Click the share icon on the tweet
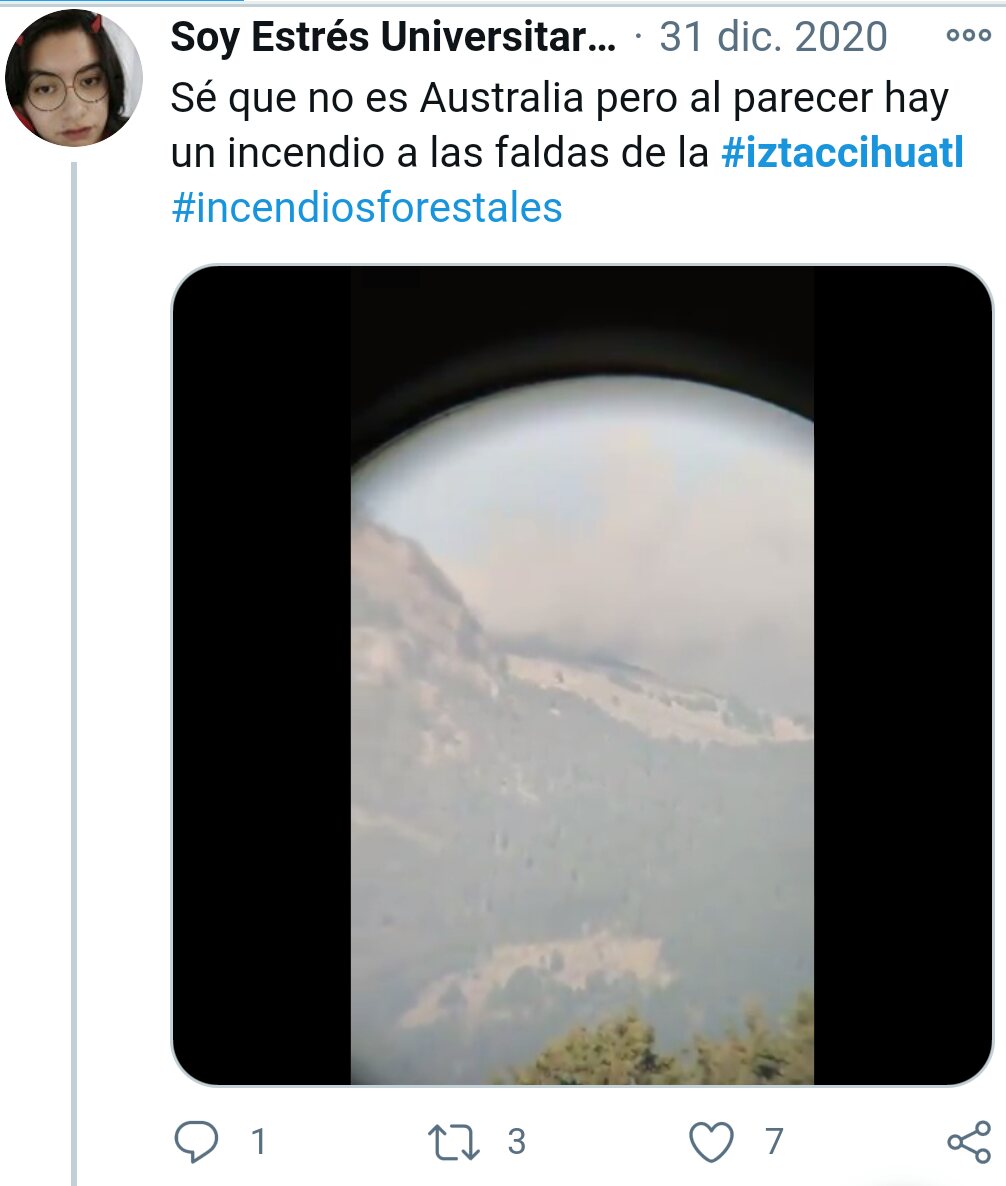 click(969, 1141)
